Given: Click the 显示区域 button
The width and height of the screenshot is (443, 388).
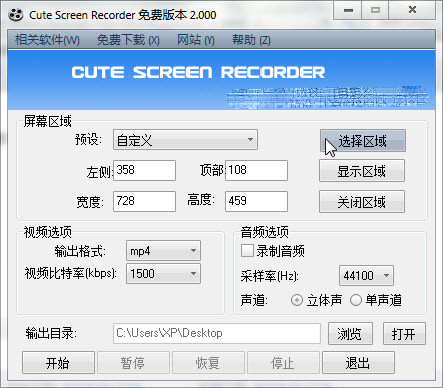Looking at the screenshot, I should coord(362,171).
